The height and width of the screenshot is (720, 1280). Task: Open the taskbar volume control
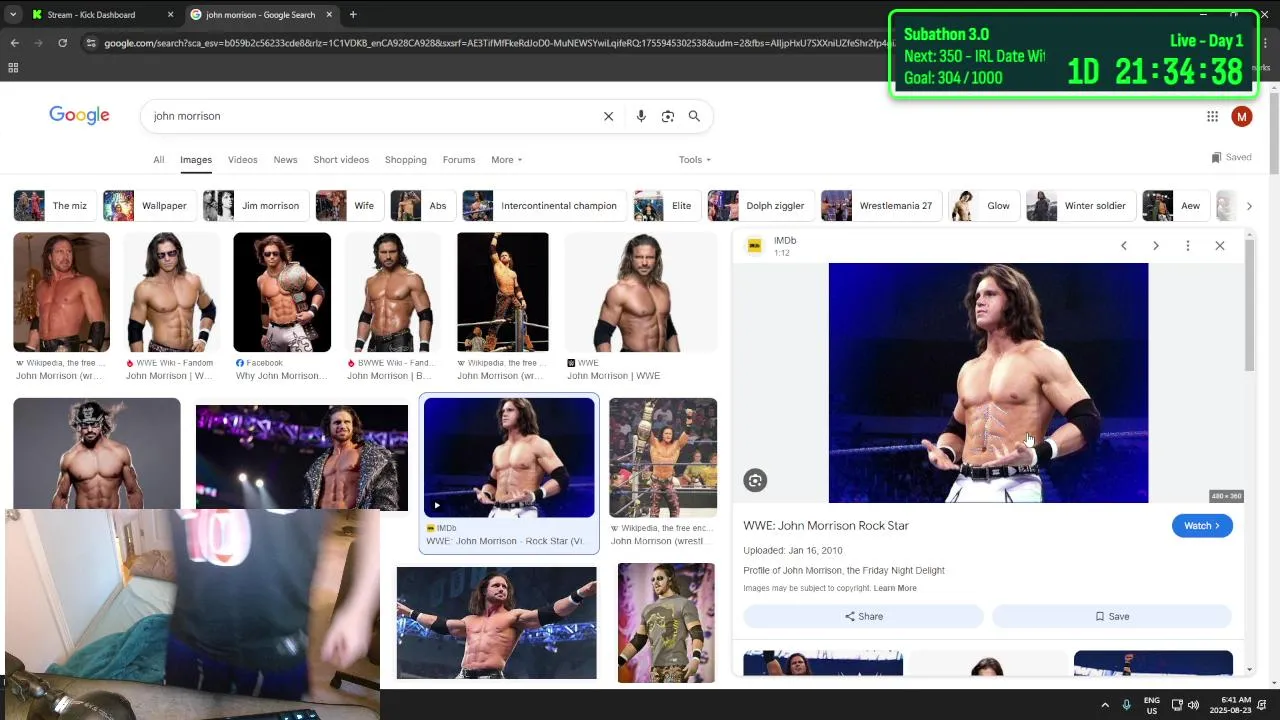pyautogui.click(x=1193, y=705)
